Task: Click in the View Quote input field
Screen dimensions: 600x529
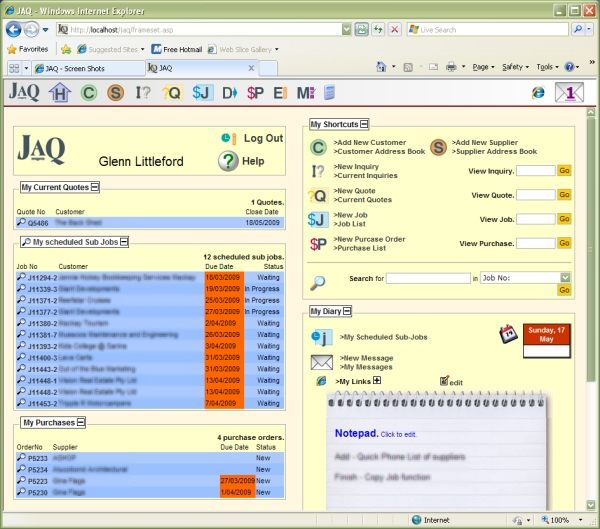Action: [x=536, y=195]
